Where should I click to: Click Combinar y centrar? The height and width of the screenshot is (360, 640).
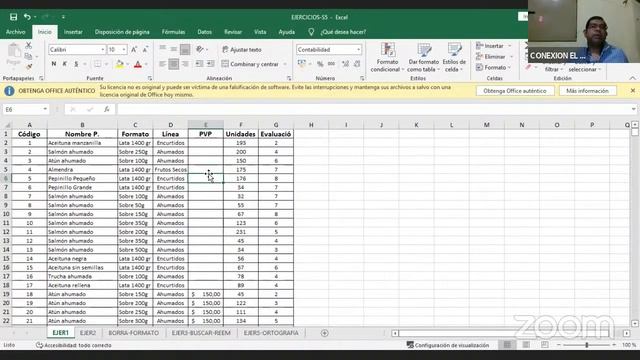[x=250, y=64]
